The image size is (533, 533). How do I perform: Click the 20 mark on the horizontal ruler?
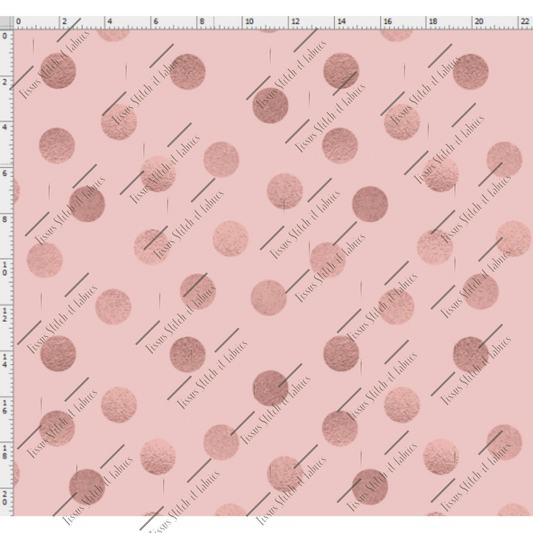tap(479, 21)
